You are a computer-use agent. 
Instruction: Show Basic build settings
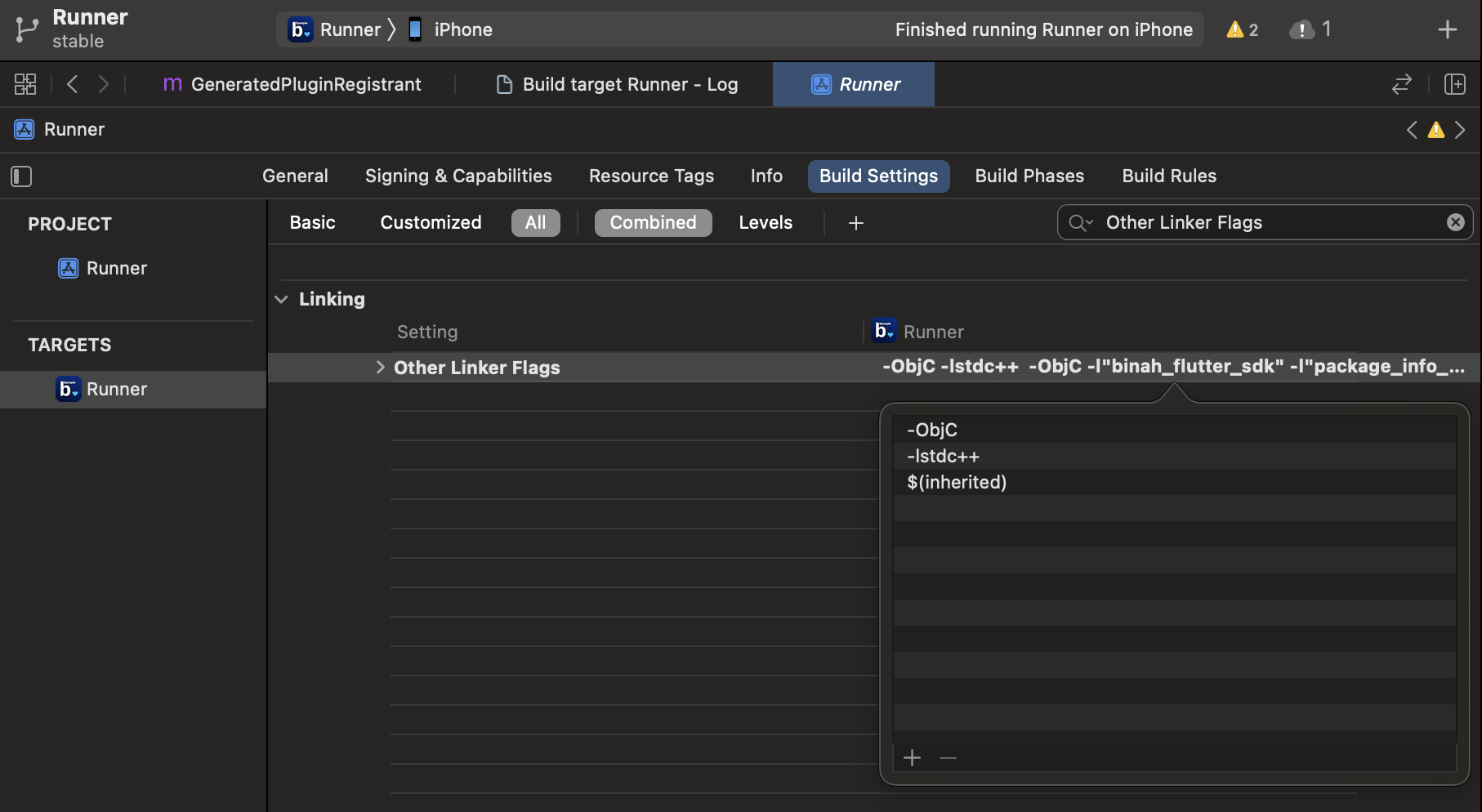312,222
